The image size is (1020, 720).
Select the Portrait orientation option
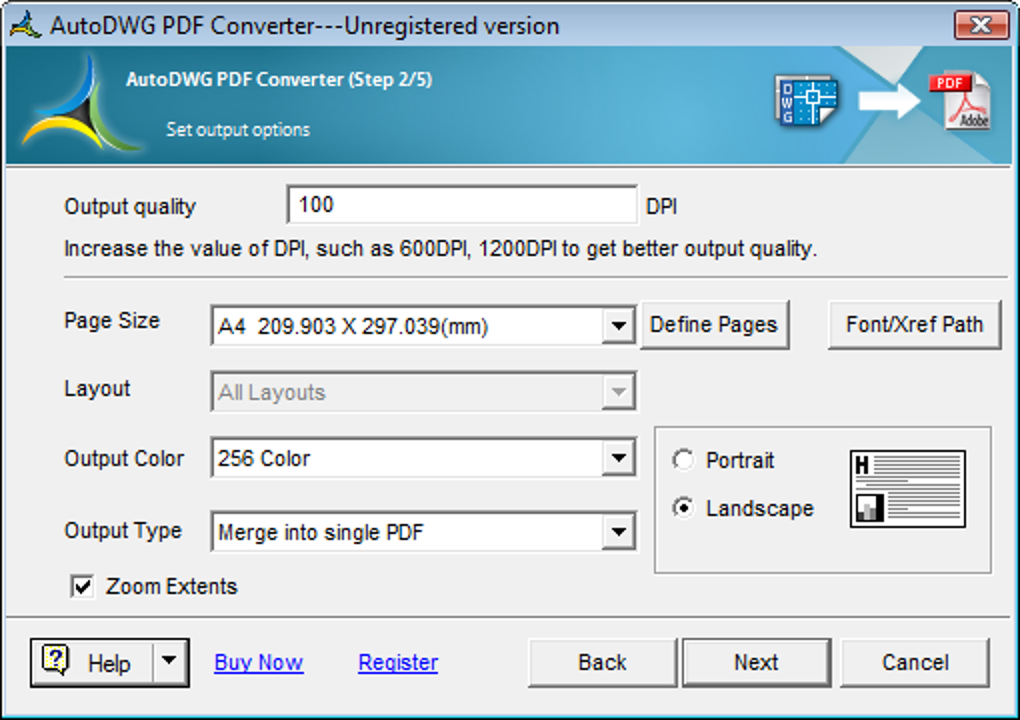[x=683, y=460]
